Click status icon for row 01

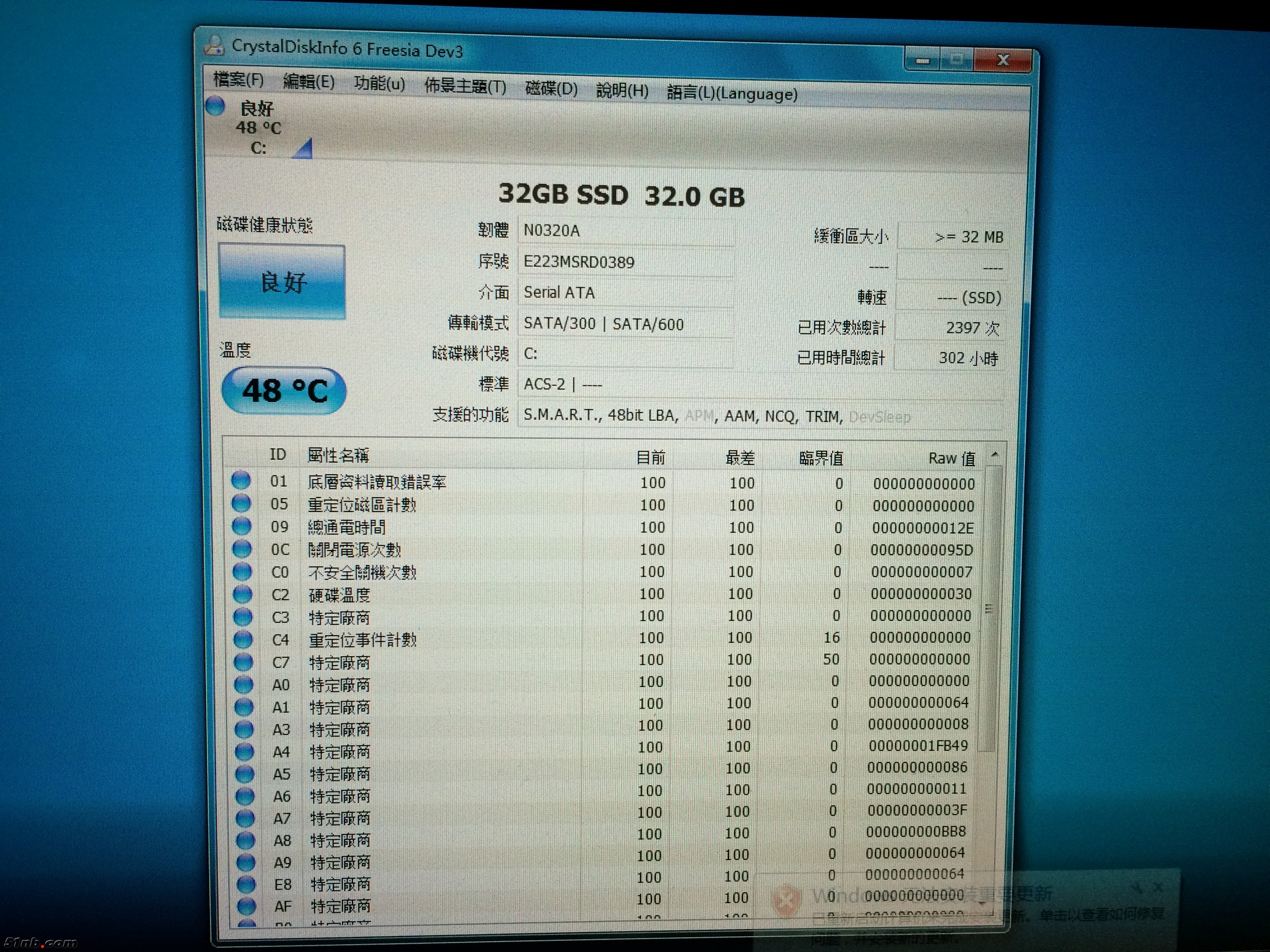click(241, 481)
